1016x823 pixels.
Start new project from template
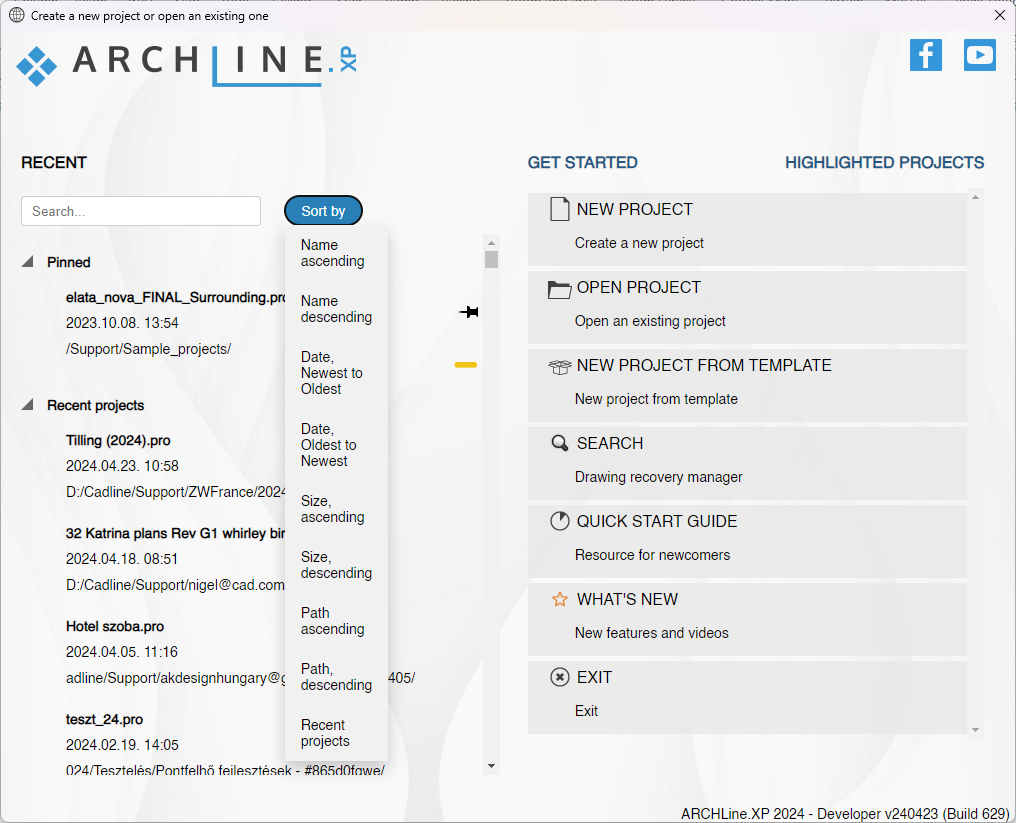click(x=747, y=385)
